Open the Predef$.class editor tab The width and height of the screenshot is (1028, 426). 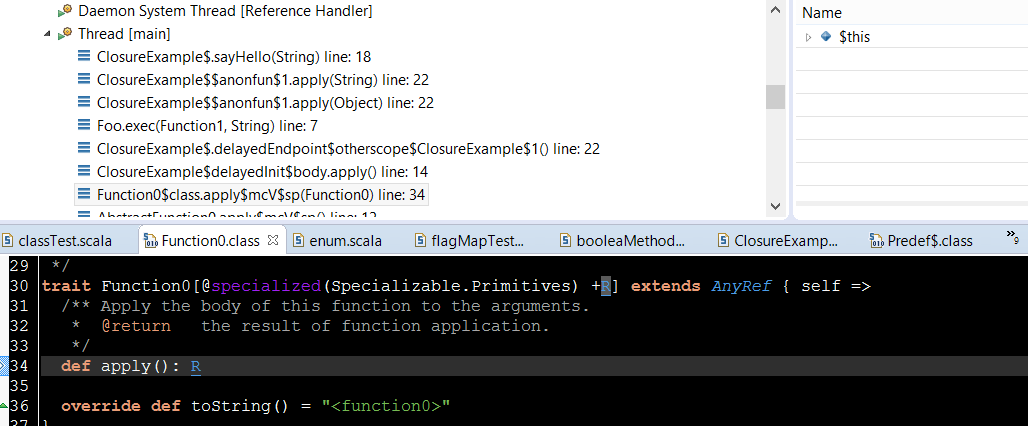pos(920,241)
